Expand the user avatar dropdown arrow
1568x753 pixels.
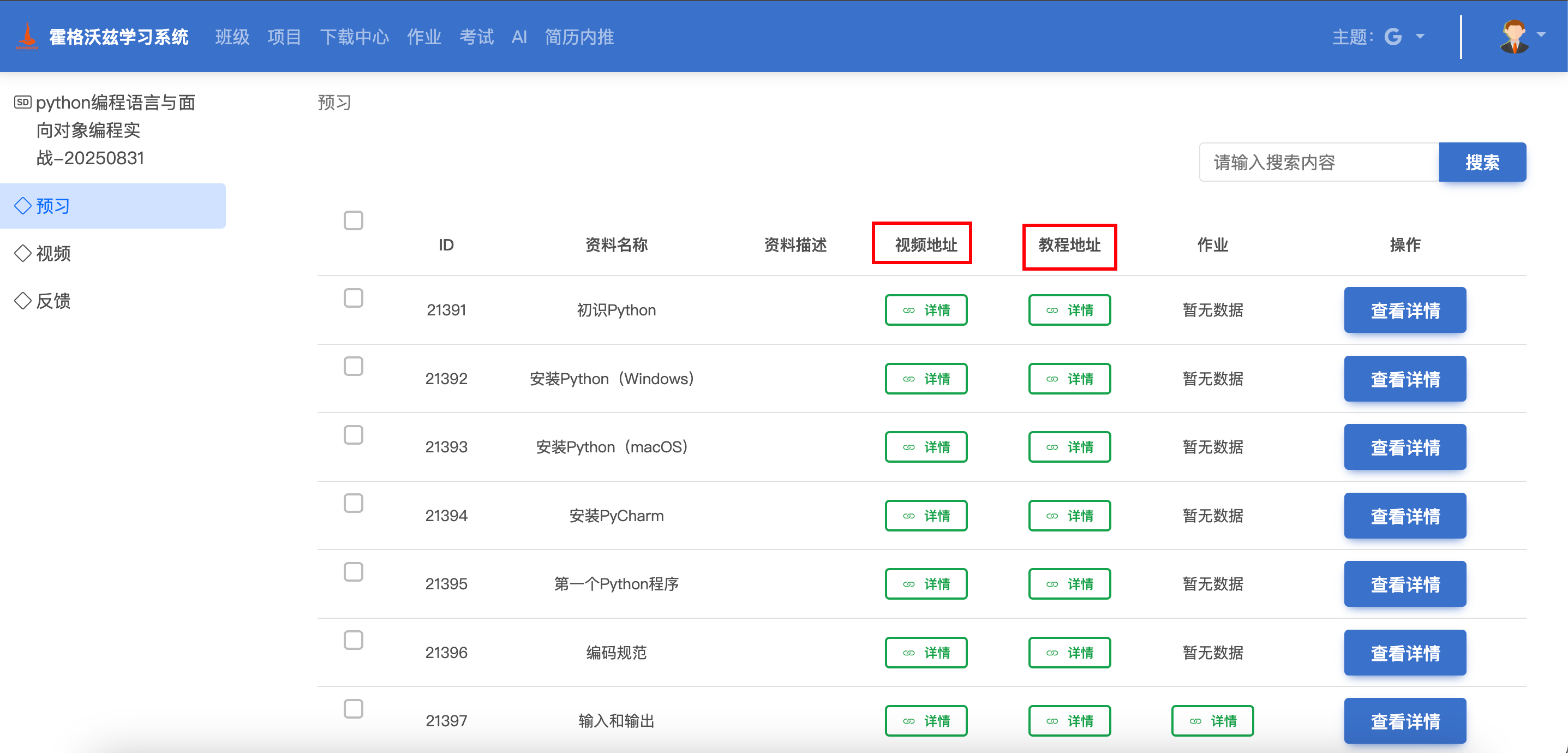click(x=1541, y=35)
